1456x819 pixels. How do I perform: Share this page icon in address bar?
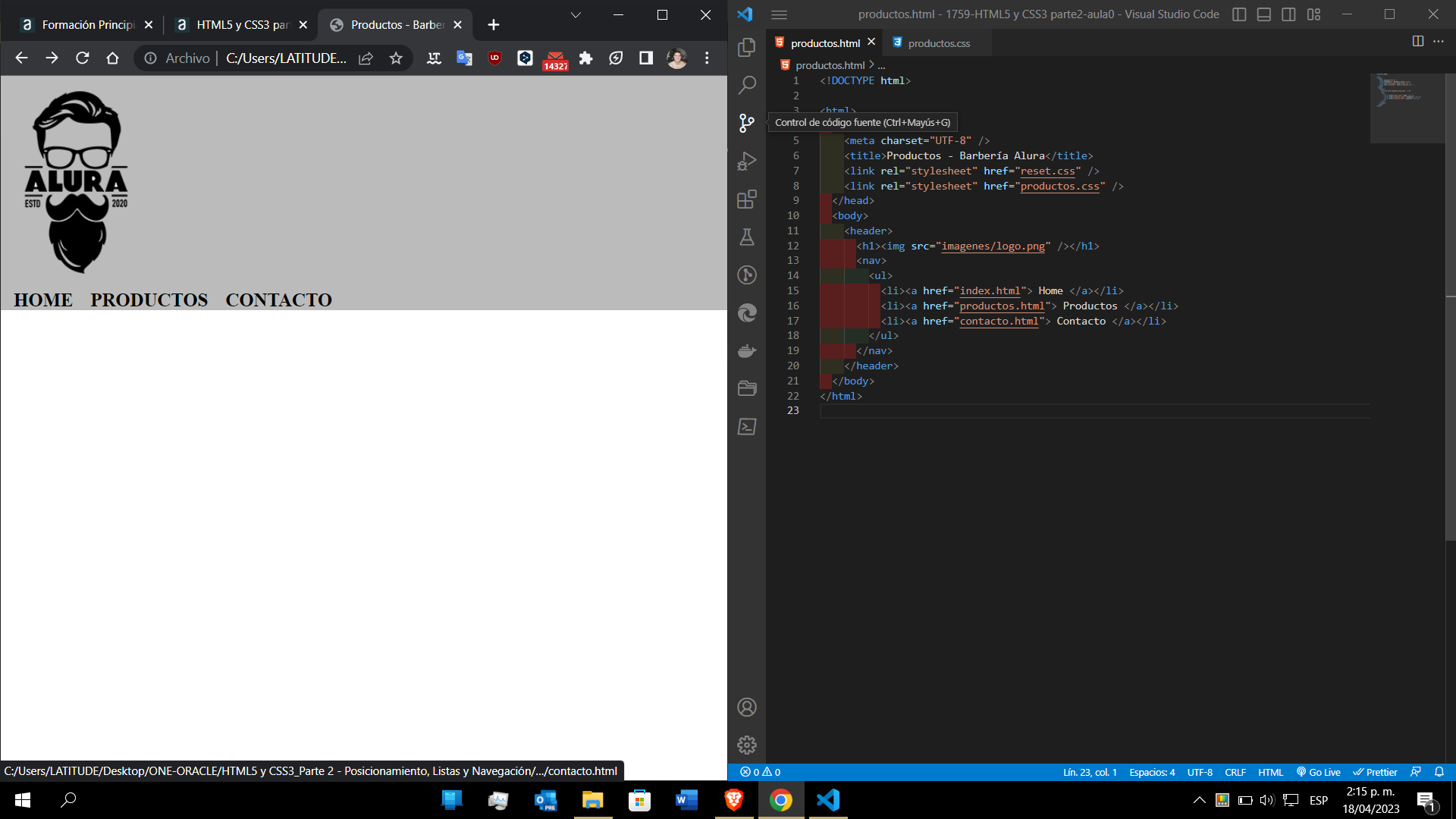[366, 58]
